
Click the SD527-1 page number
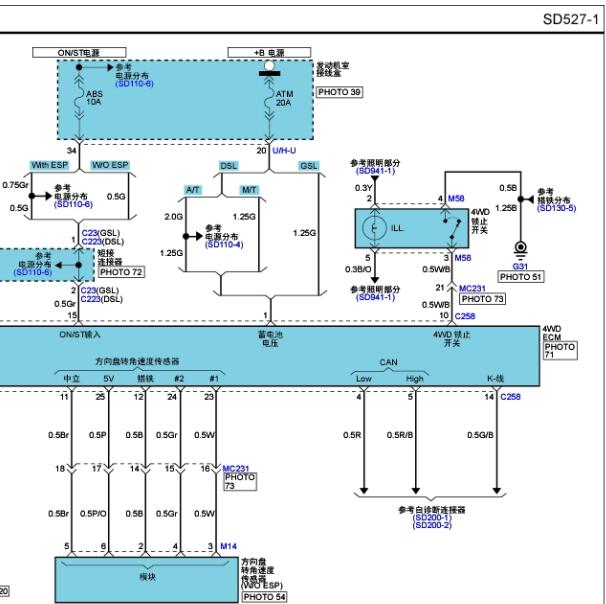(x=570, y=19)
